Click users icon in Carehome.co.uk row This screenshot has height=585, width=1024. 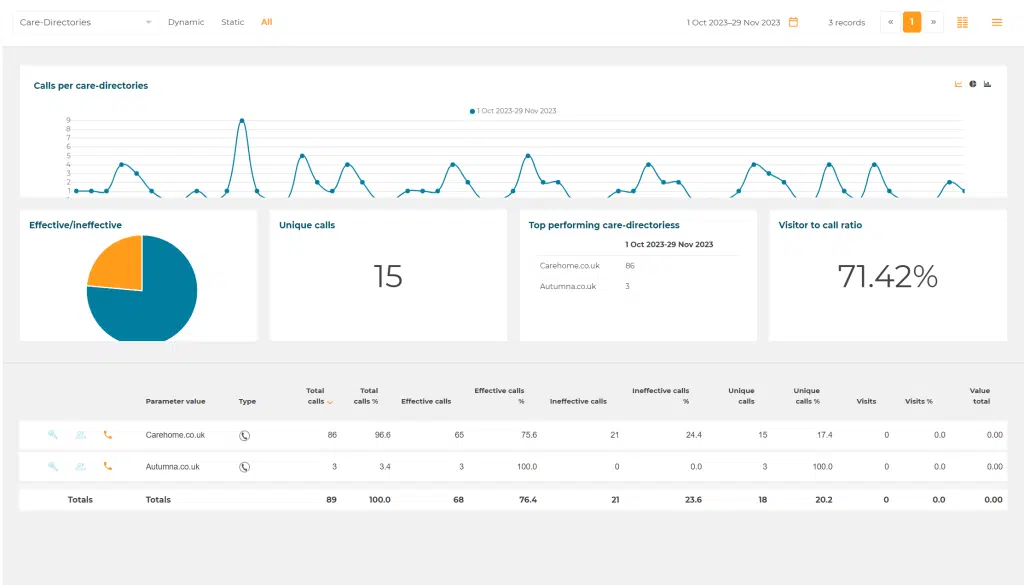click(80, 435)
